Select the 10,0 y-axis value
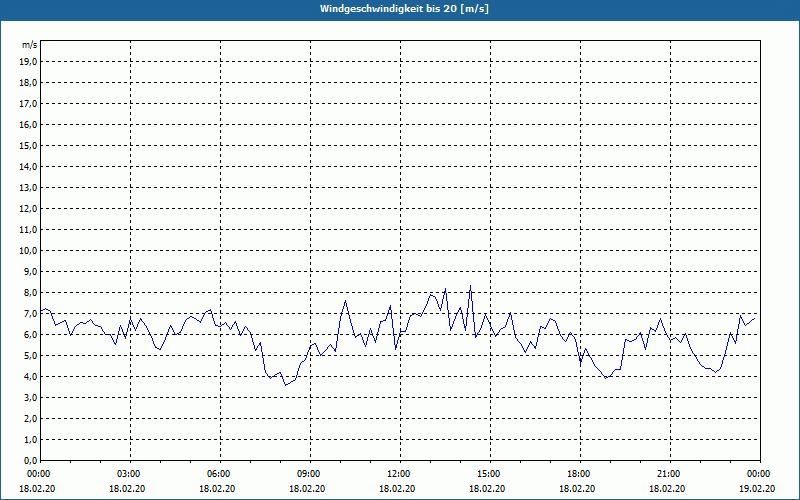800x500 pixels. click(29, 251)
